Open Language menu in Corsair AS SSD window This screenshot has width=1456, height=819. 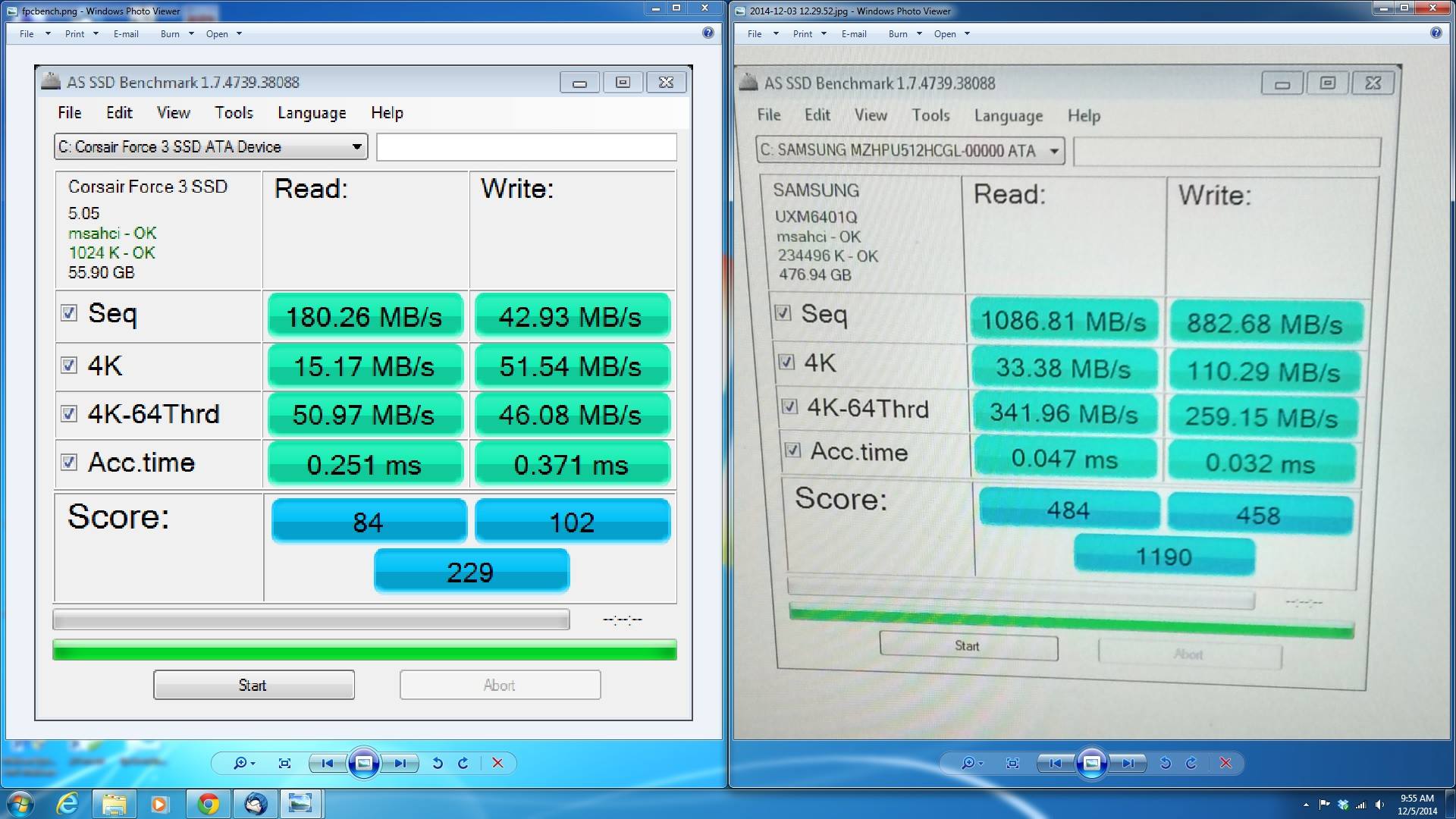(x=312, y=113)
